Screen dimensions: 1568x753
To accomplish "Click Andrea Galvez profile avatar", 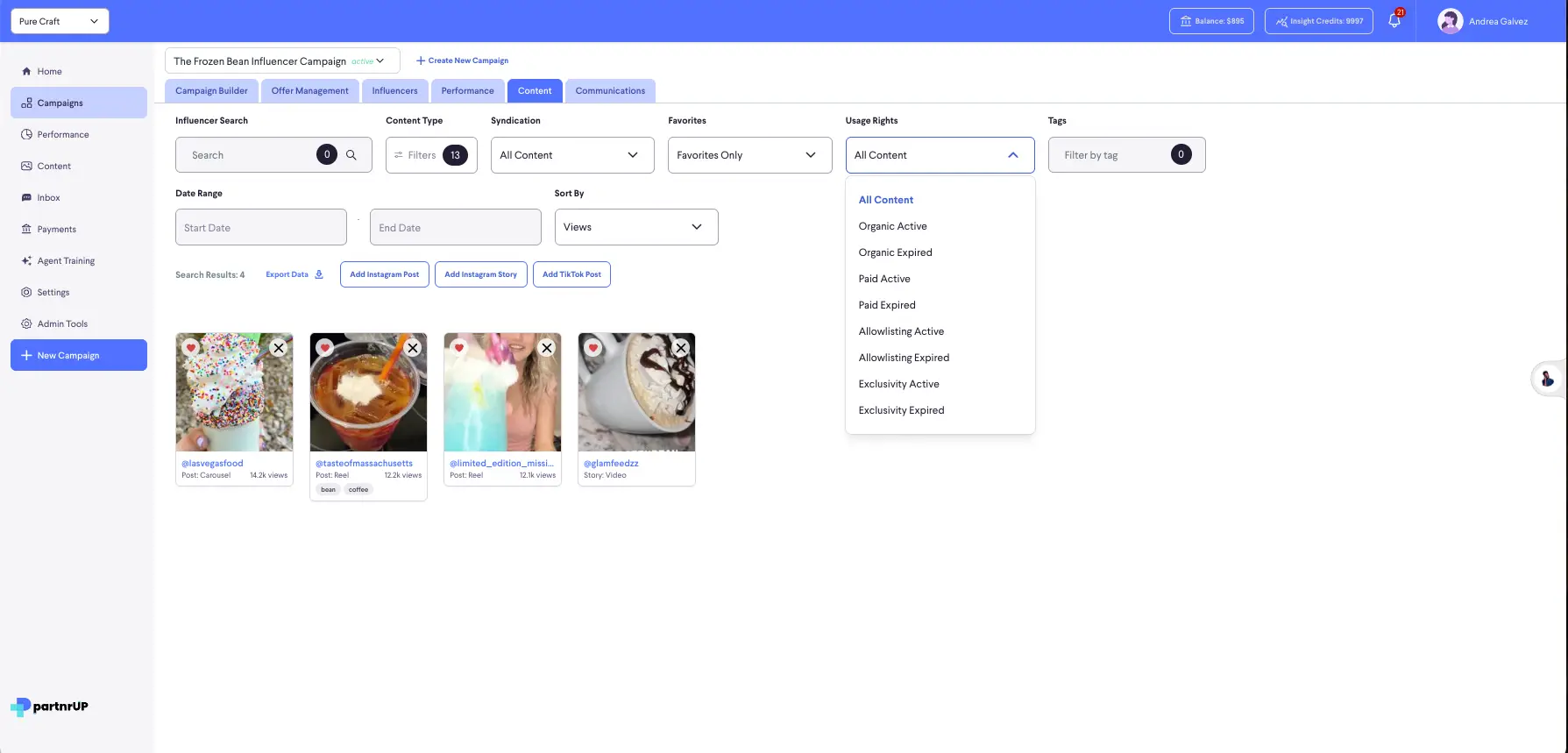I will (1450, 21).
